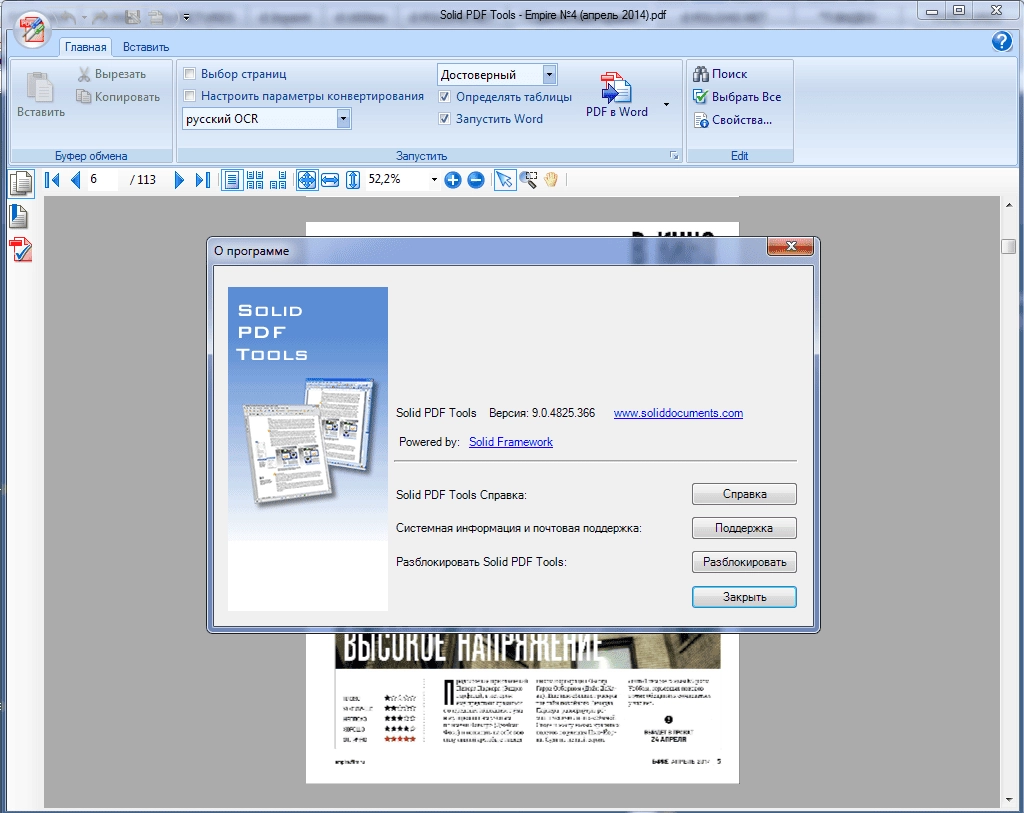This screenshot has width=1024, height=813.
Task: Switch to the Вставить ribbon tab
Action: pyautogui.click(x=146, y=46)
